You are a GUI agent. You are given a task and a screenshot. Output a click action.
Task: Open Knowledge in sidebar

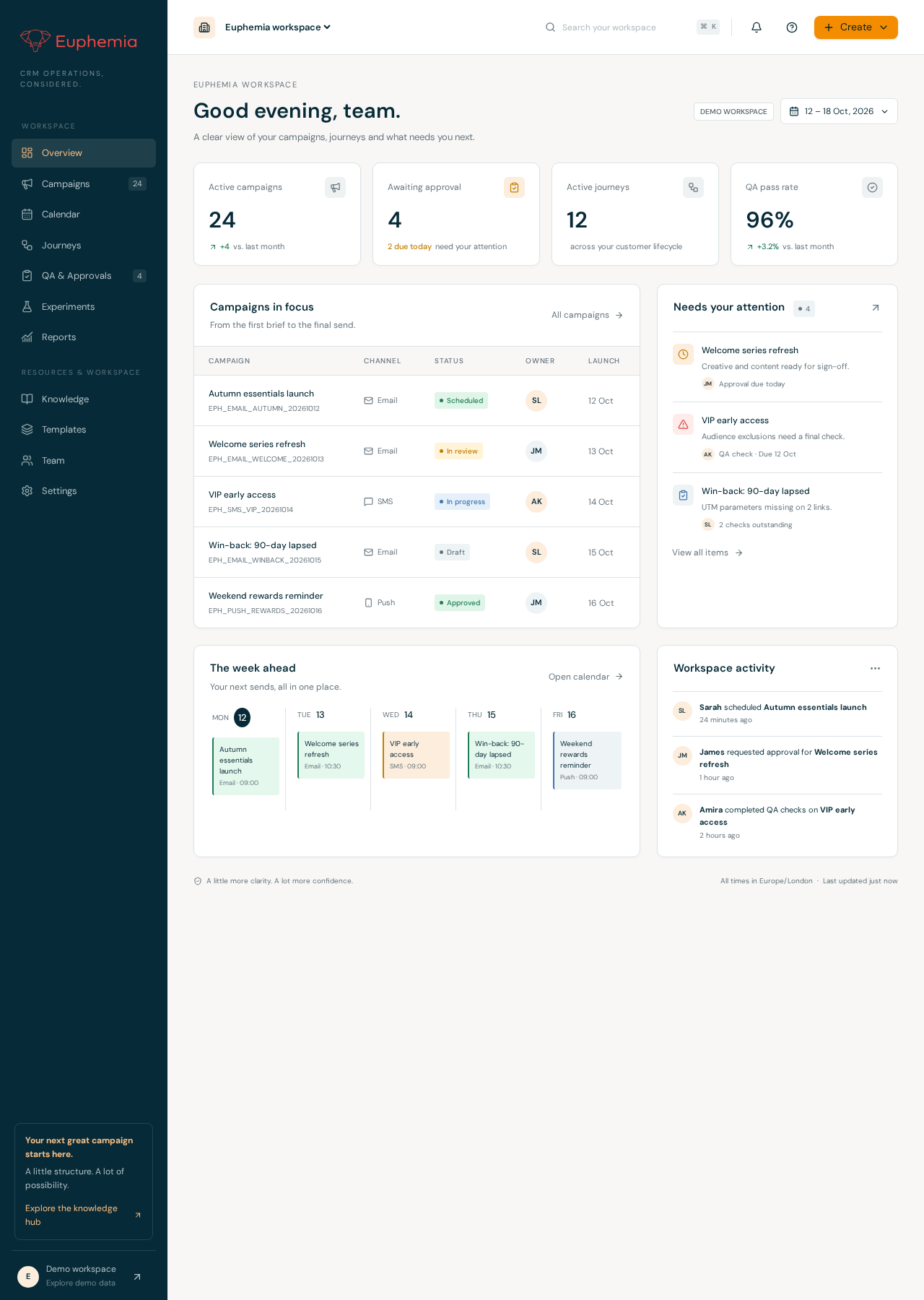(x=84, y=399)
